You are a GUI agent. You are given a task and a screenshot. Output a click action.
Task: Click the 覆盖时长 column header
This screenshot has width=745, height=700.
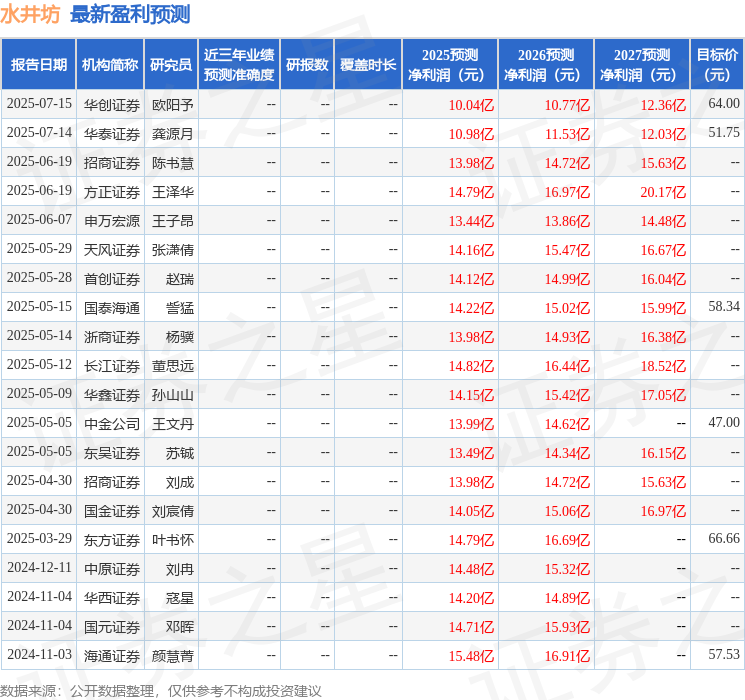click(x=368, y=65)
